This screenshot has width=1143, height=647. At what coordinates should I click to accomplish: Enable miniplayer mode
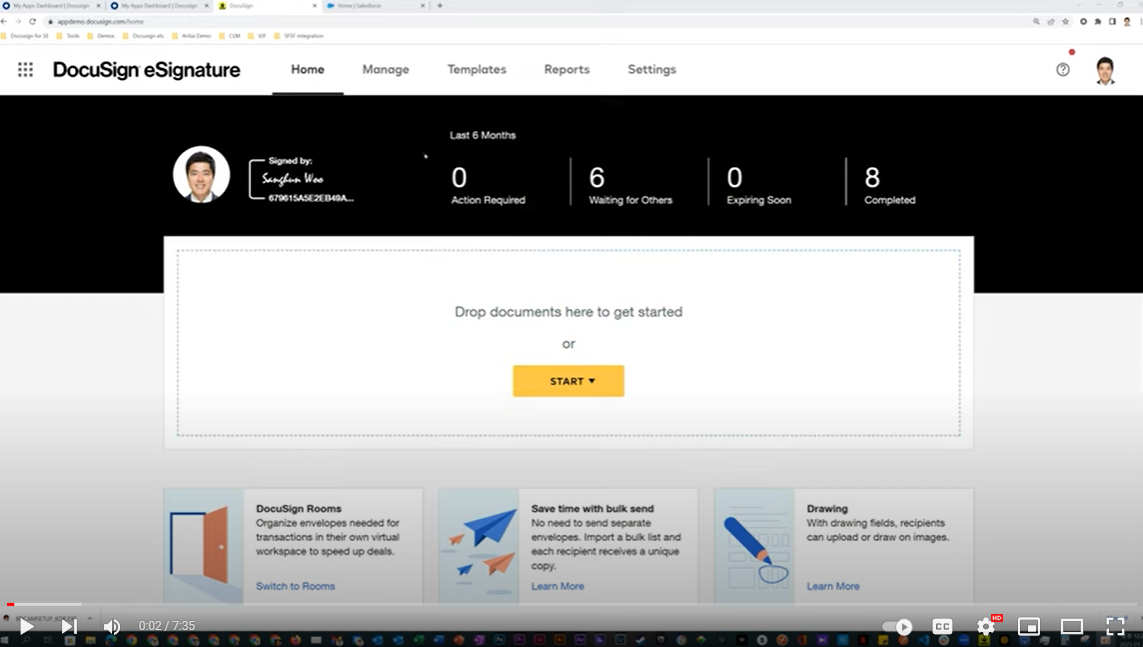tap(1029, 627)
